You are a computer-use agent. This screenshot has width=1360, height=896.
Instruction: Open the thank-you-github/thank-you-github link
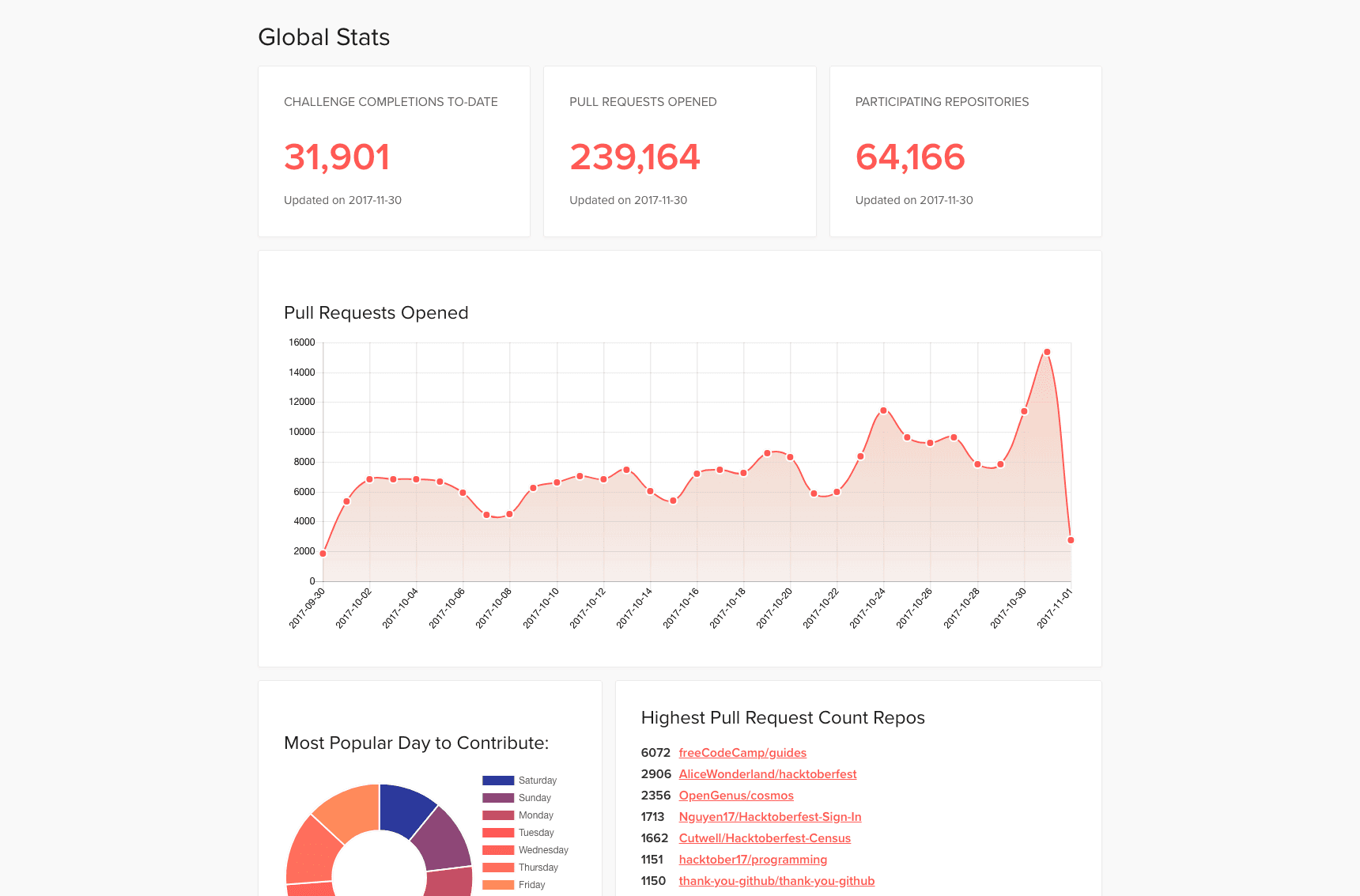776,881
